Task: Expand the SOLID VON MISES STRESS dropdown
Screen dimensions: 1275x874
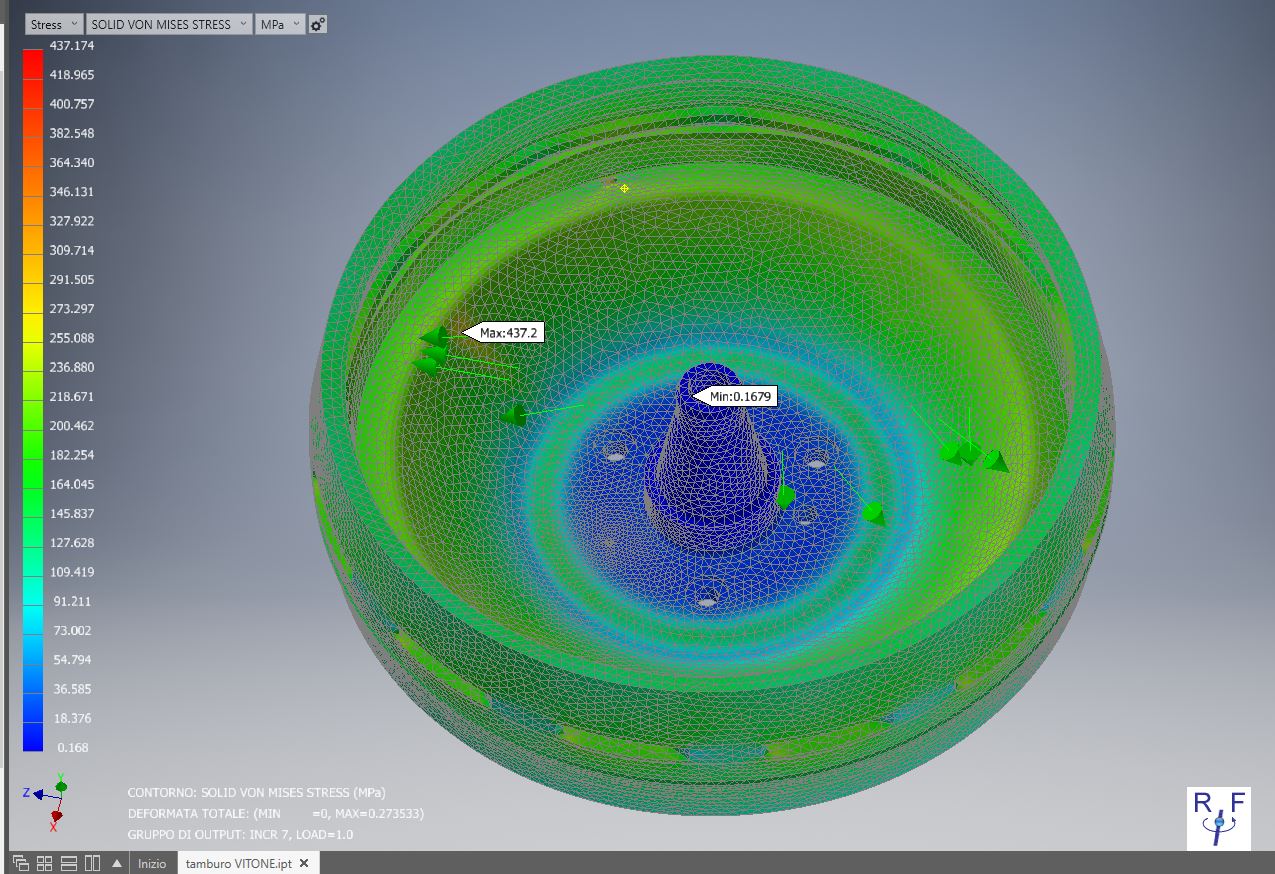Action: pos(168,24)
